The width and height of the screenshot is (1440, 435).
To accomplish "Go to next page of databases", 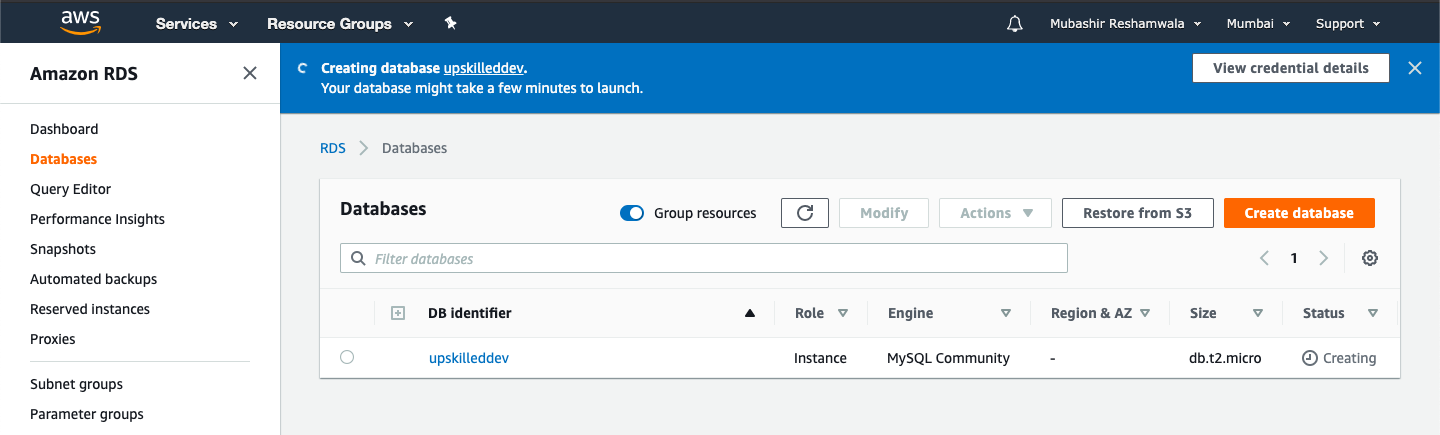I will (x=1324, y=258).
